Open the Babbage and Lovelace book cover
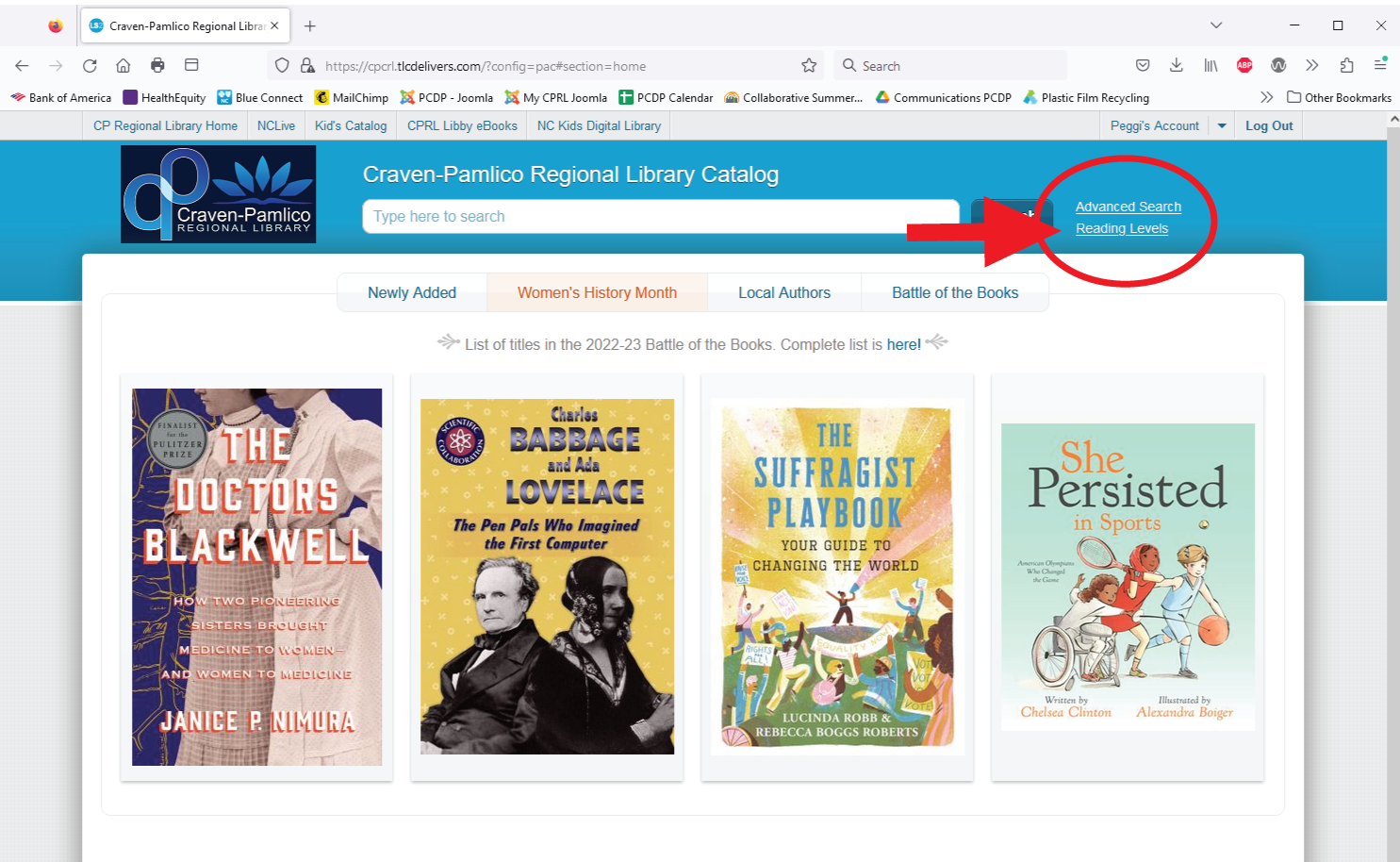 [x=547, y=576]
